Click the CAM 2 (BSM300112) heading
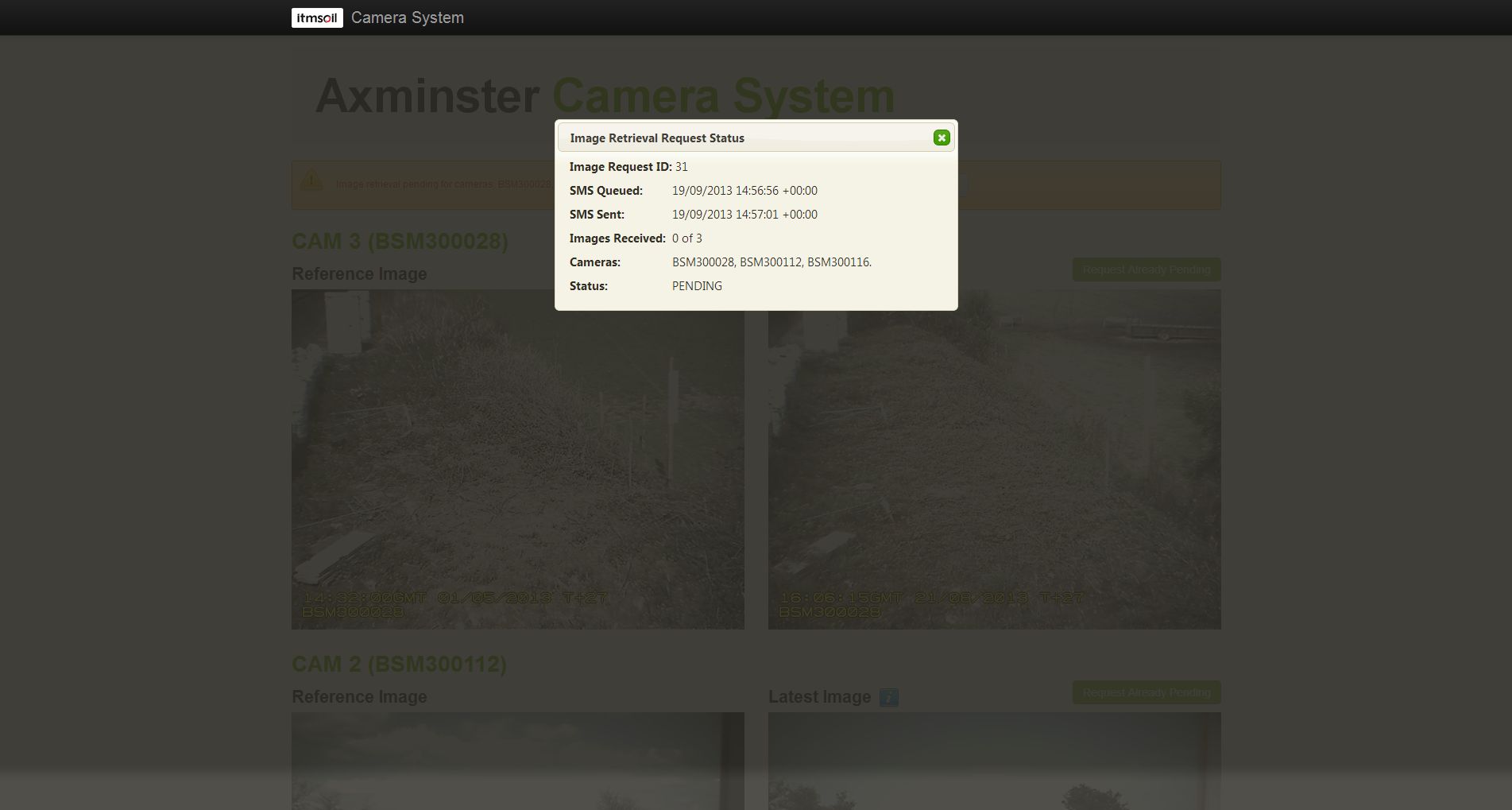1512x810 pixels. [x=399, y=664]
